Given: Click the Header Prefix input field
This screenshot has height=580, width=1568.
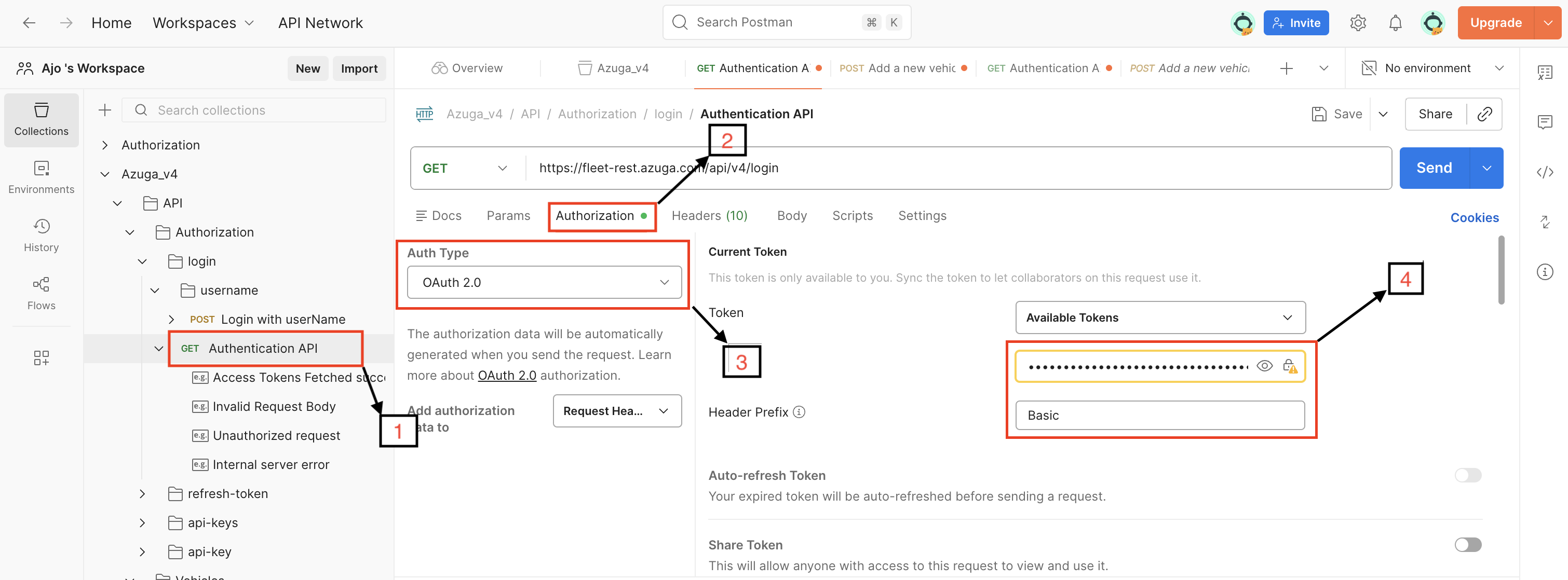Looking at the screenshot, I should [1159, 415].
